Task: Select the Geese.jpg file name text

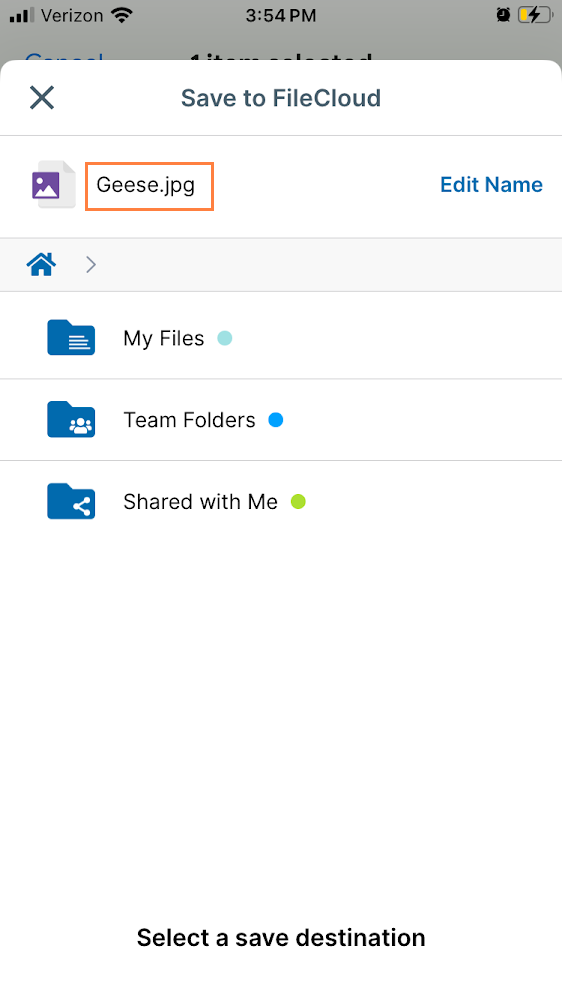Action: (145, 186)
